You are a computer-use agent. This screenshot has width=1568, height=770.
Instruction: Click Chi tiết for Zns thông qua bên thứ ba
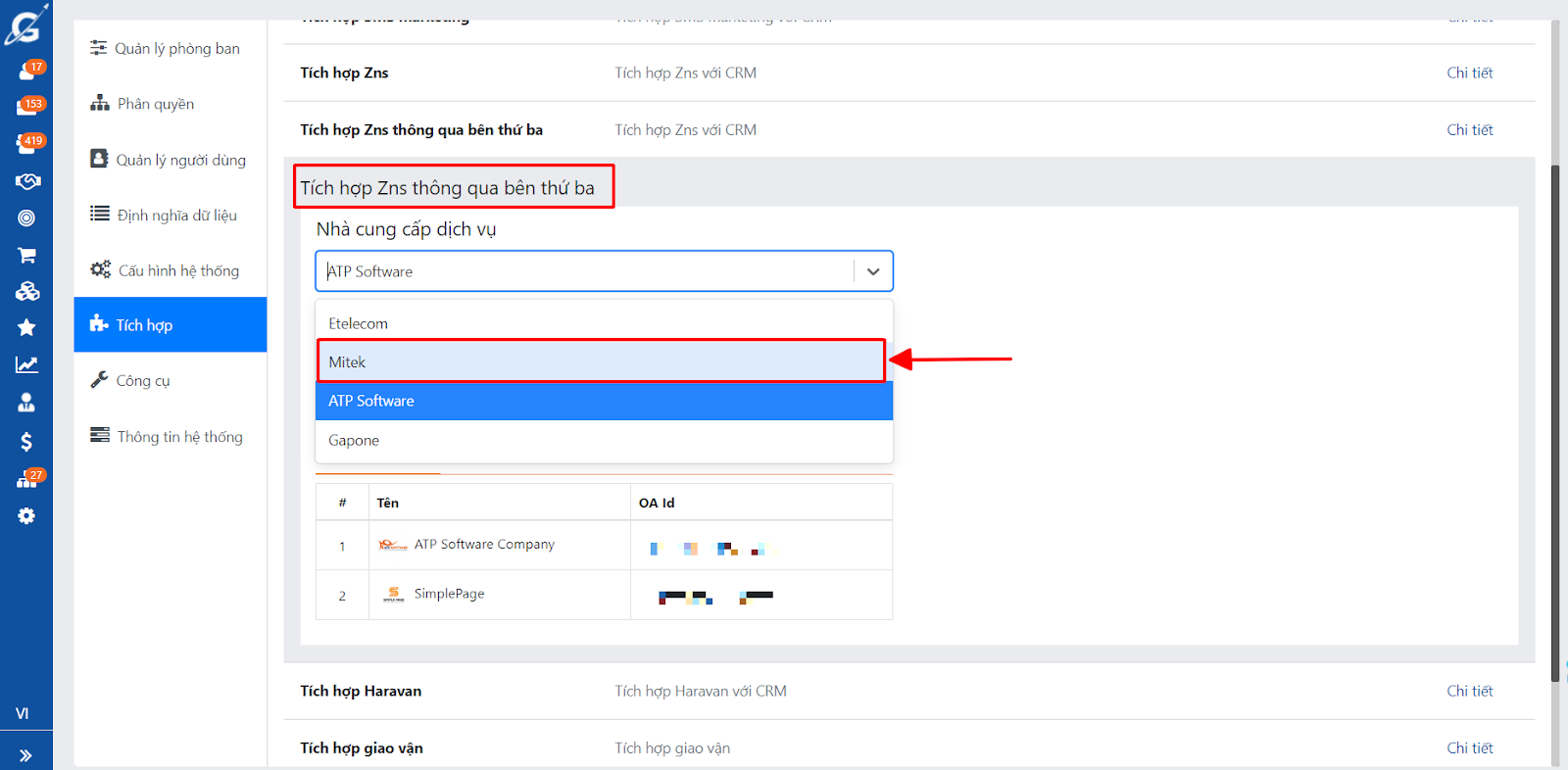coord(1469,129)
